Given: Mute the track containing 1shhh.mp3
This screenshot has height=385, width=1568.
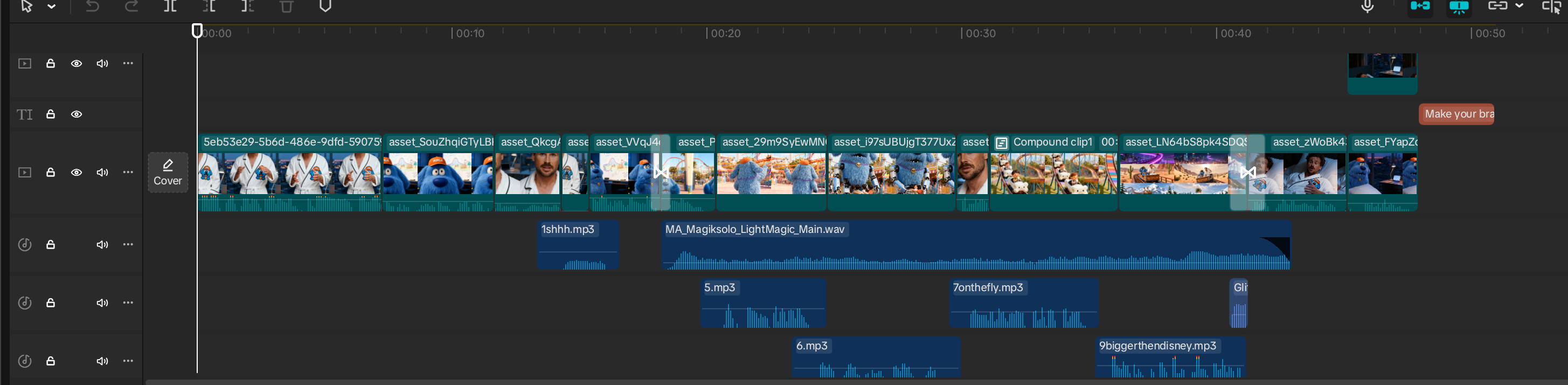Looking at the screenshot, I should pos(102,244).
